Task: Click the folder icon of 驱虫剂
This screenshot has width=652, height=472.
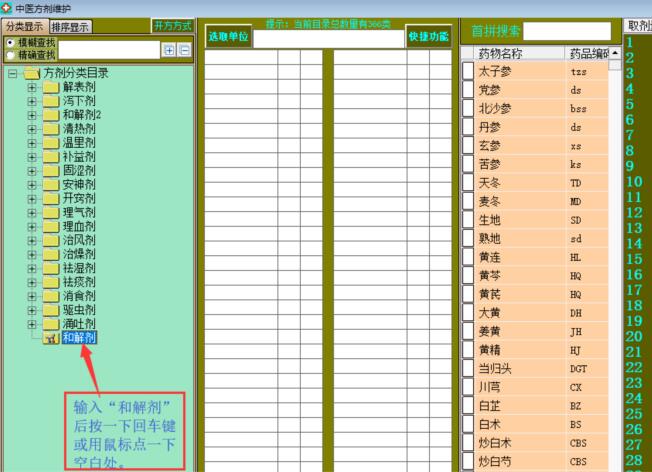Action: pyautogui.click(x=50, y=310)
